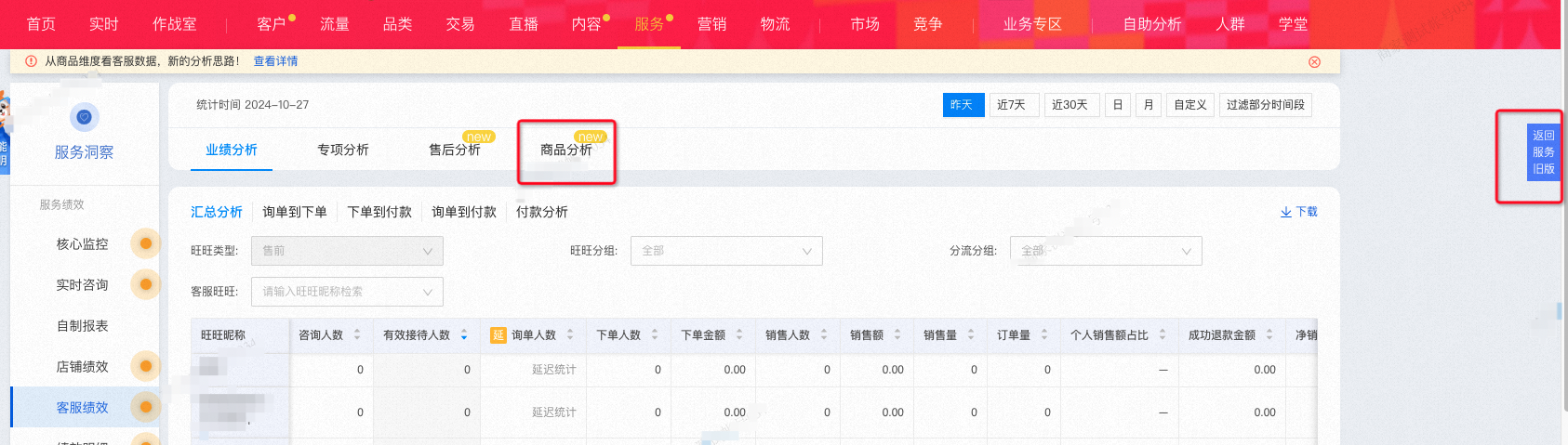Image resolution: width=1568 pixels, height=445 pixels.
Task: Switch to 业绩分析 tab
Action: tap(232, 150)
